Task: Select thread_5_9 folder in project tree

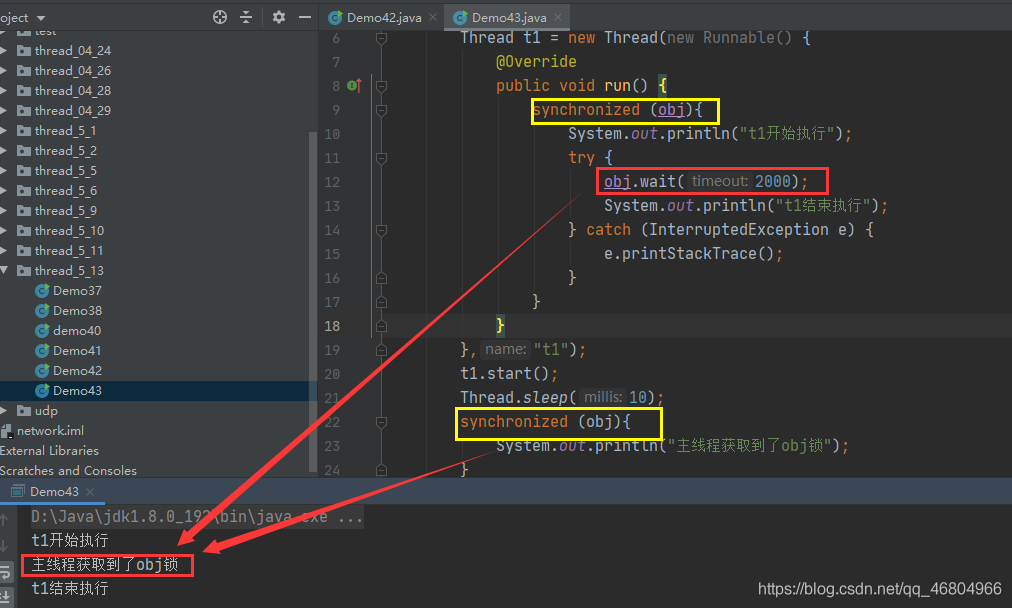Action: click(x=65, y=210)
